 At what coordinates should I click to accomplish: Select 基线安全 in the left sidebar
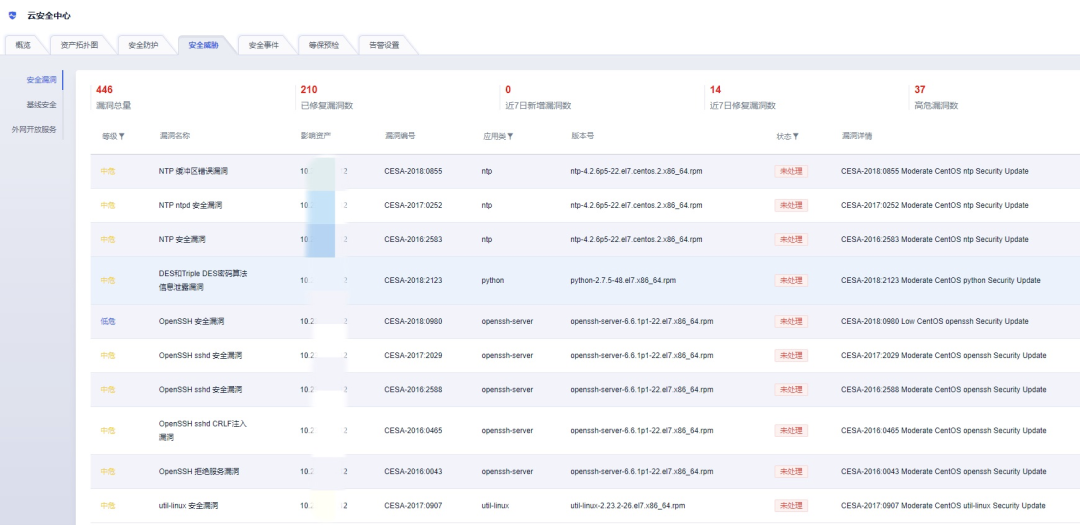pos(41,104)
